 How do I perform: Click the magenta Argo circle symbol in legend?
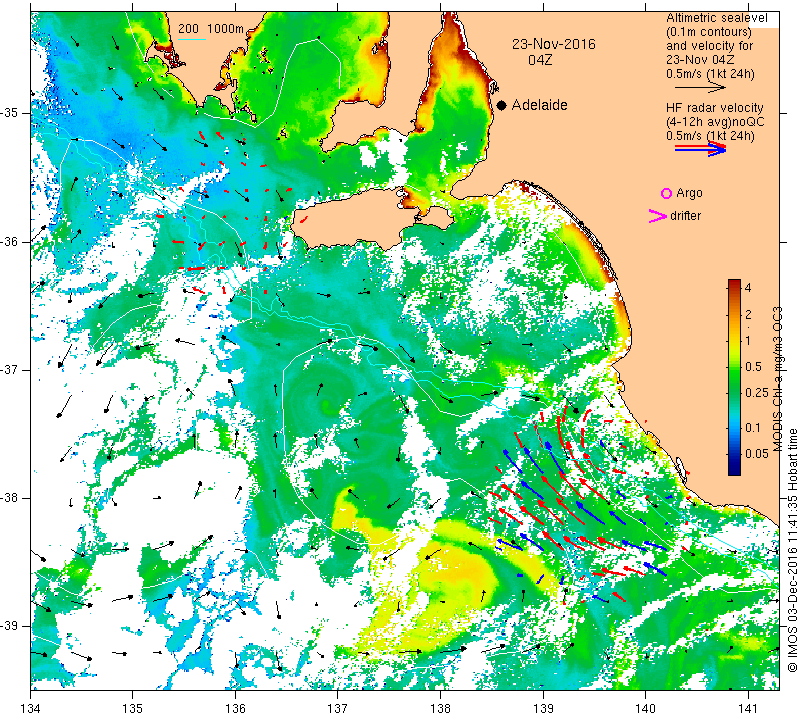tap(666, 193)
